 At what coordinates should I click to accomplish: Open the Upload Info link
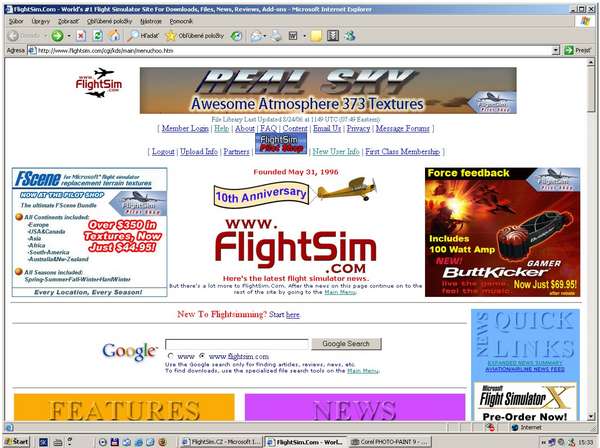point(199,152)
